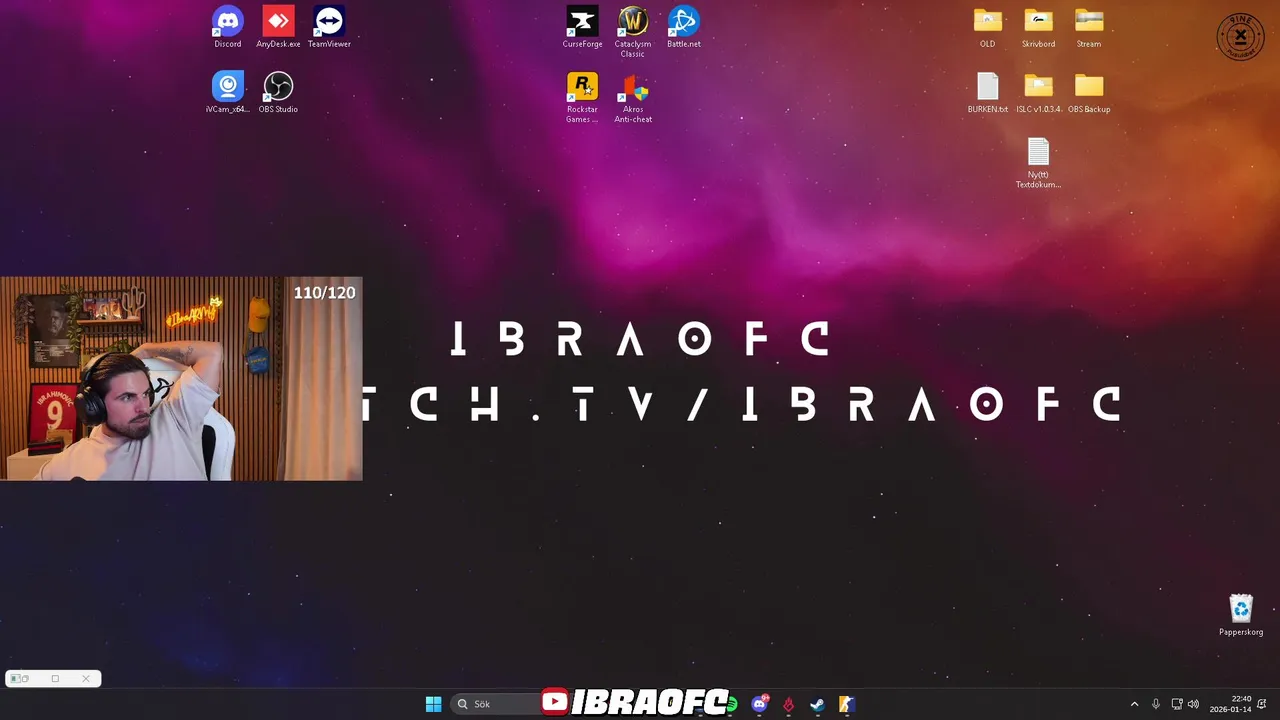Open the Battle.net shortcut
Viewport: 1280px width, 720px height.
pos(684,27)
